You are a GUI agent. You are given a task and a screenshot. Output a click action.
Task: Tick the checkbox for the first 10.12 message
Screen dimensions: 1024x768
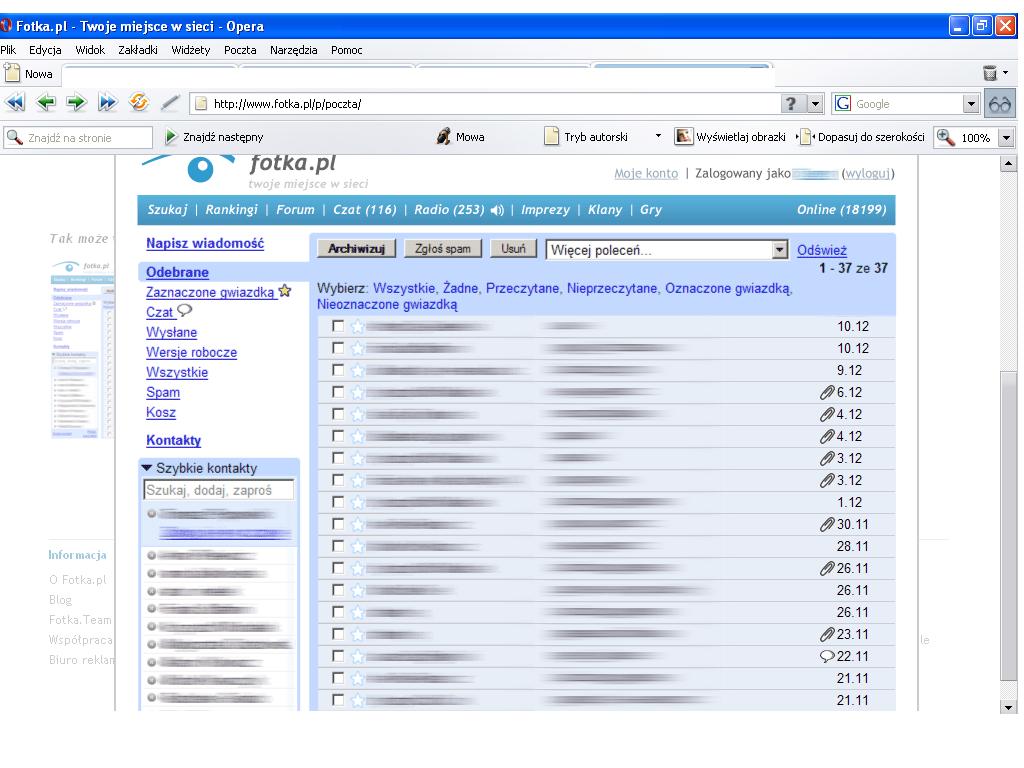[338, 326]
